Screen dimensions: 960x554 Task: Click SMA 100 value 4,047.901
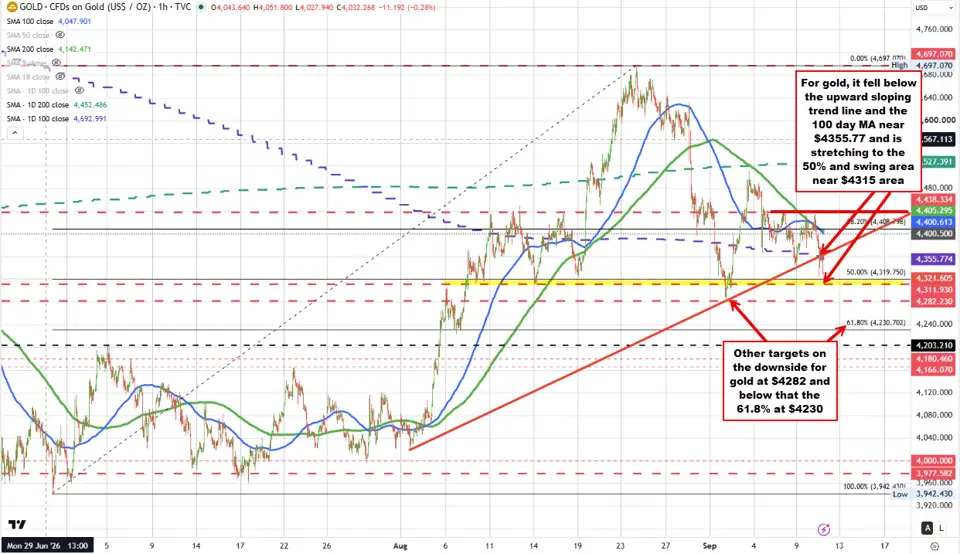click(x=75, y=21)
